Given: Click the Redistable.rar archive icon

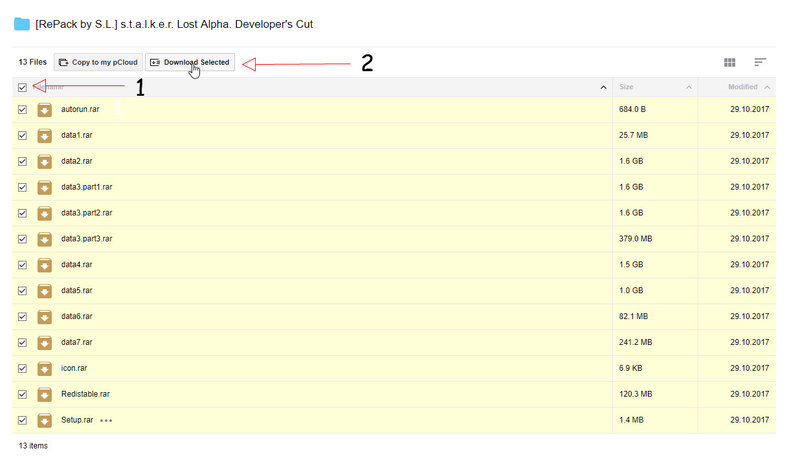Looking at the screenshot, I should pos(44,394).
